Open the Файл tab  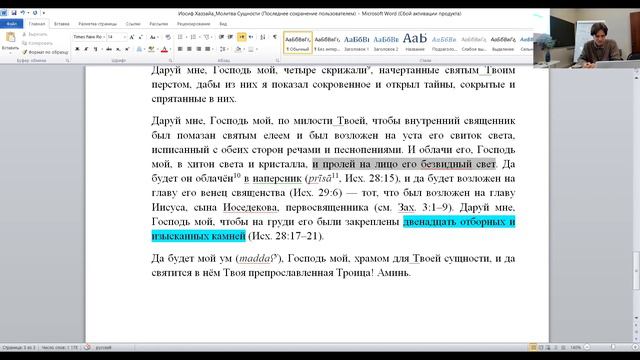click(11, 24)
